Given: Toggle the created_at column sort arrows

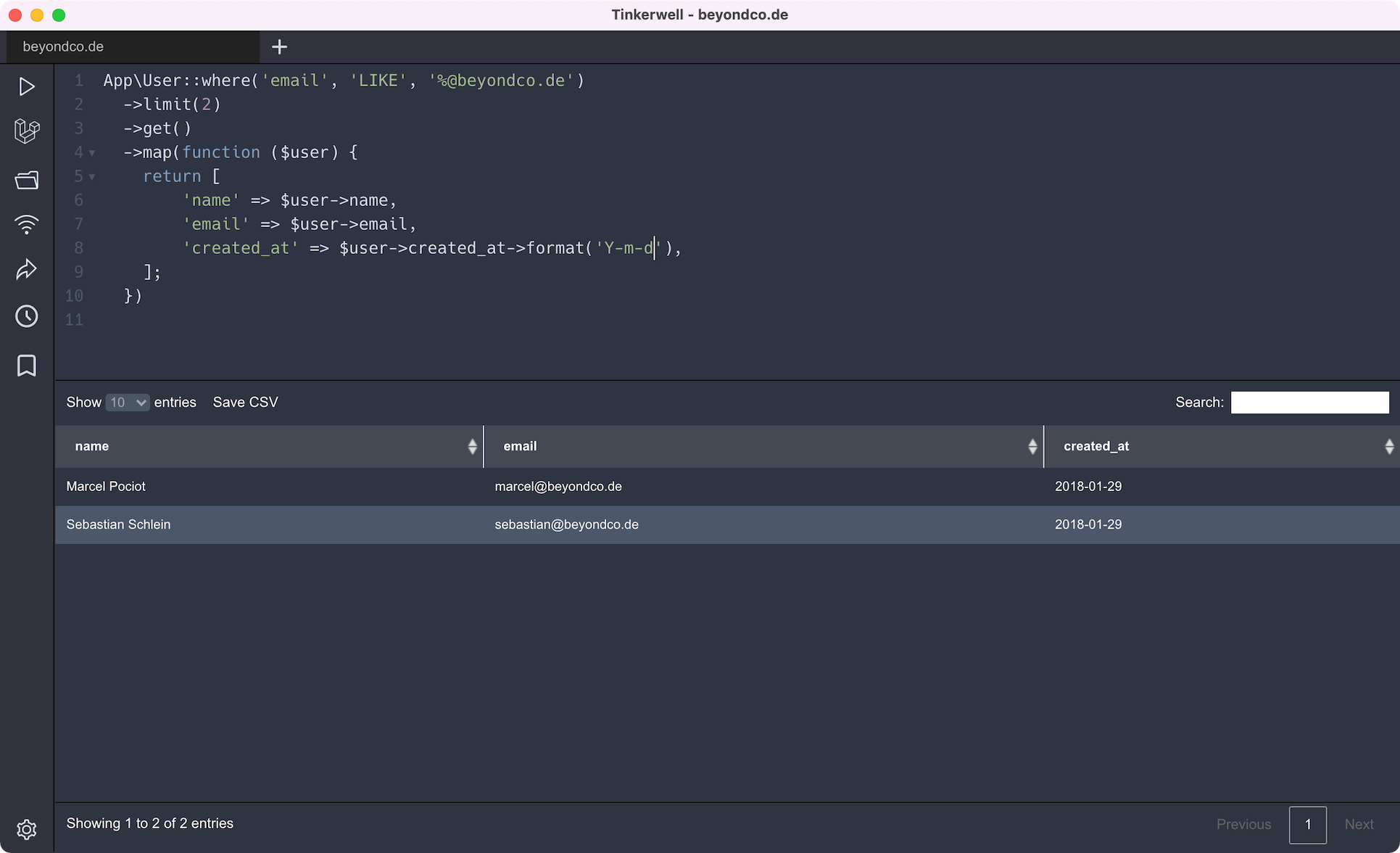Looking at the screenshot, I should pyautogui.click(x=1389, y=447).
